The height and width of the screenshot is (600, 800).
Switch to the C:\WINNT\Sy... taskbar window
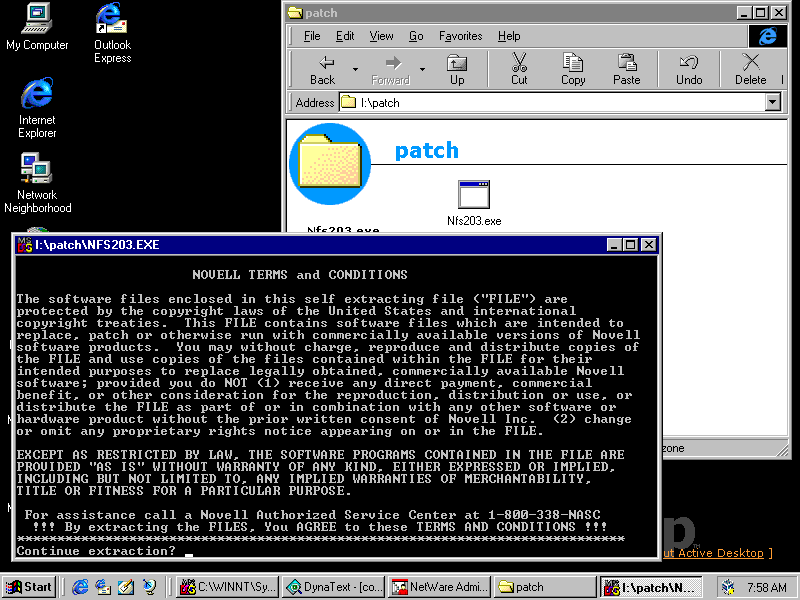coord(228,587)
